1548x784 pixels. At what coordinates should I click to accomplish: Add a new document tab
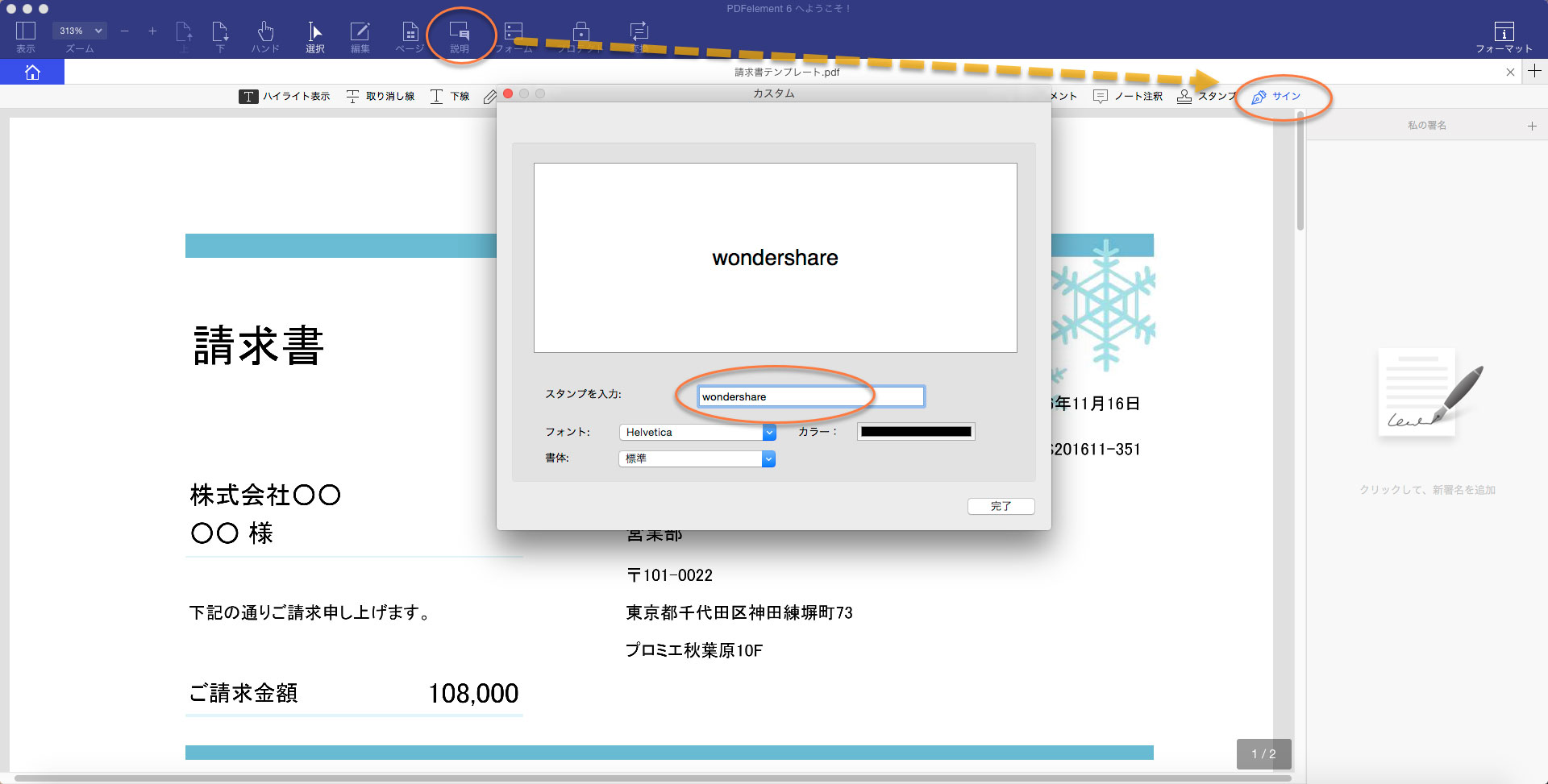(x=1534, y=71)
